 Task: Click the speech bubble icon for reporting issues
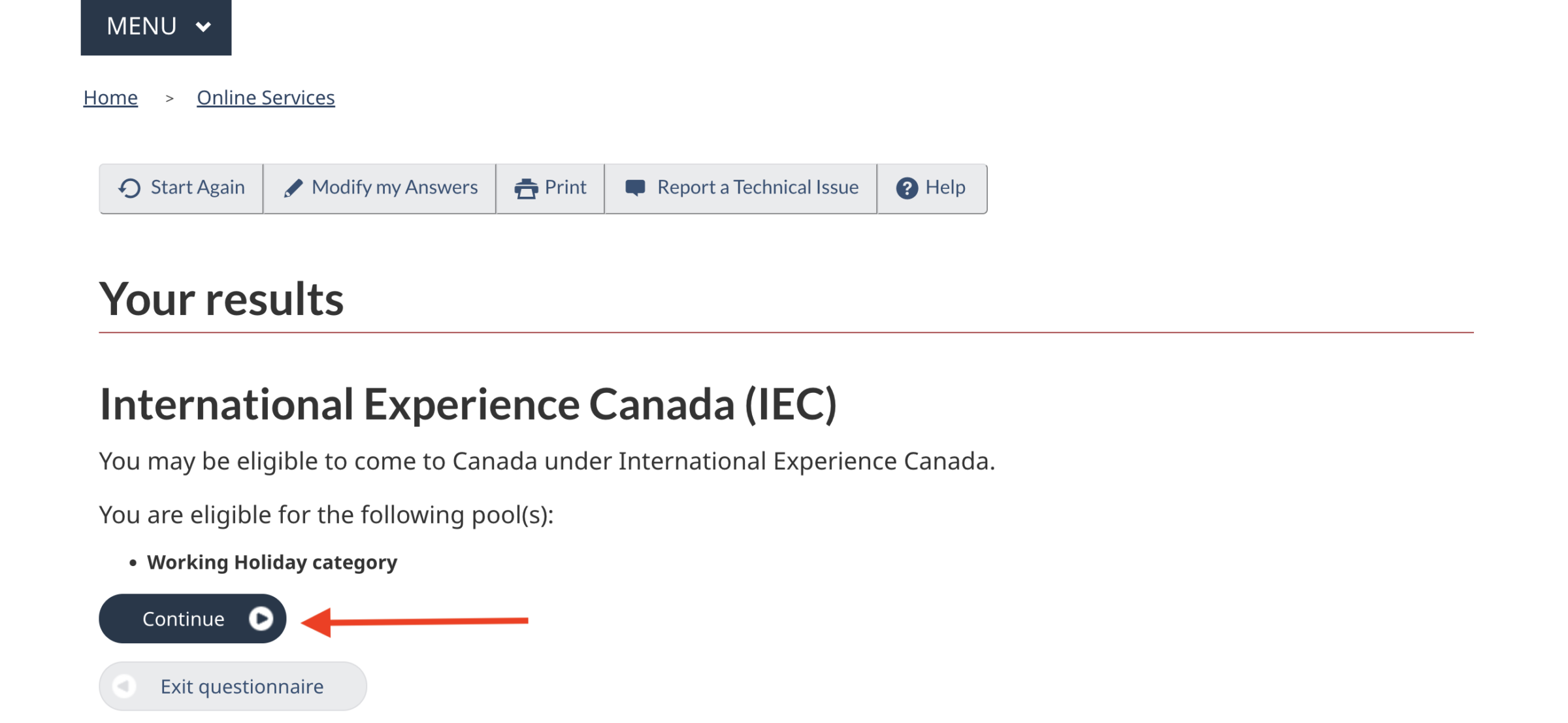634,187
